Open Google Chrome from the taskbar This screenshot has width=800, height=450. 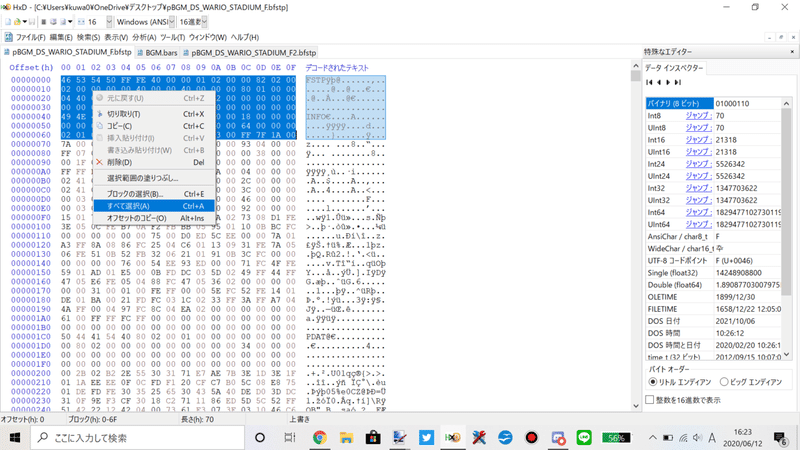coord(320,438)
